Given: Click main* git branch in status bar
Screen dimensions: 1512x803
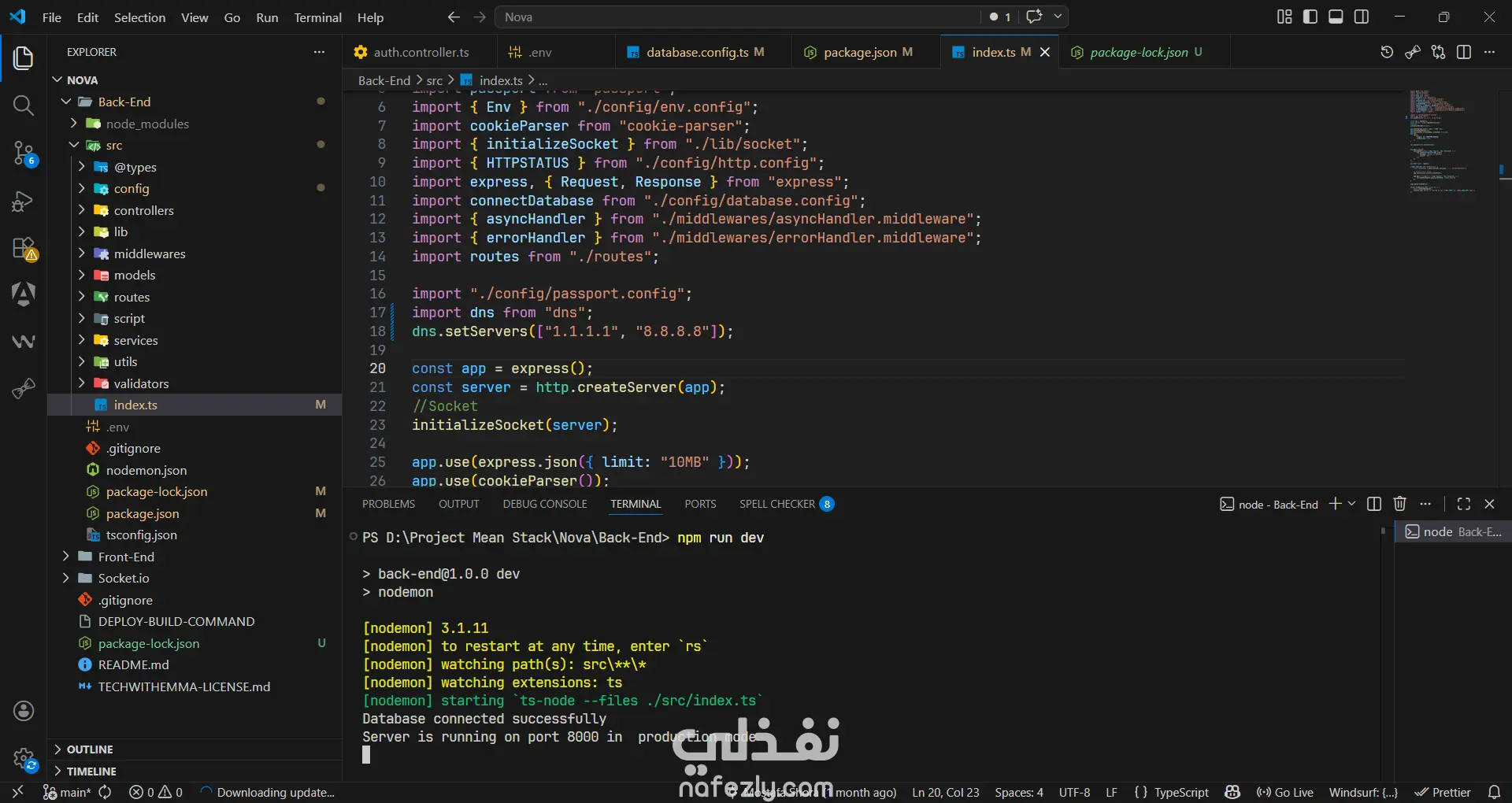Looking at the screenshot, I should coord(68,792).
